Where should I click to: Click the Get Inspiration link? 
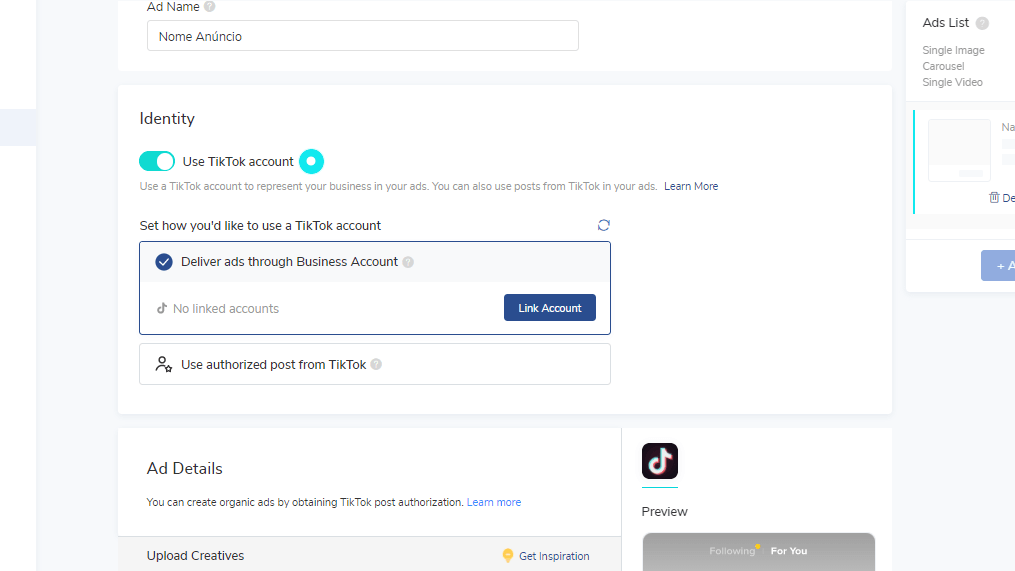pos(554,556)
